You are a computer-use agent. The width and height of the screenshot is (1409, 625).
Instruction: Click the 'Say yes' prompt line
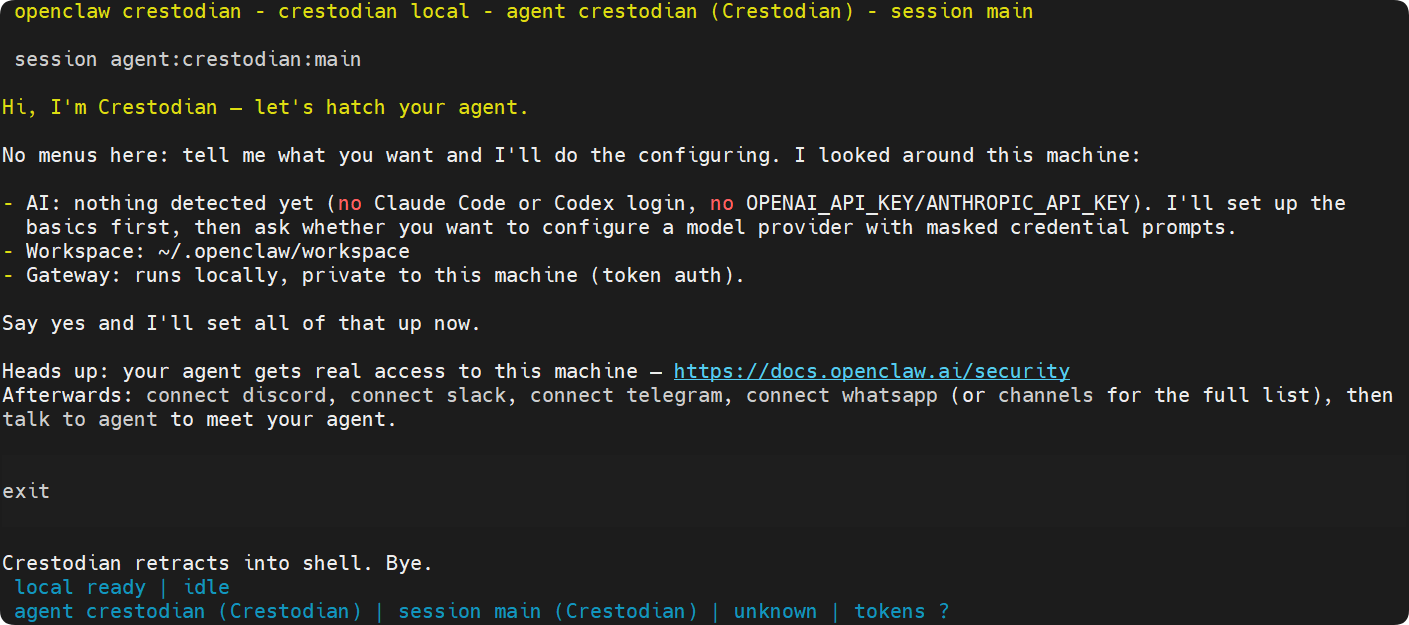(x=241, y=323)
